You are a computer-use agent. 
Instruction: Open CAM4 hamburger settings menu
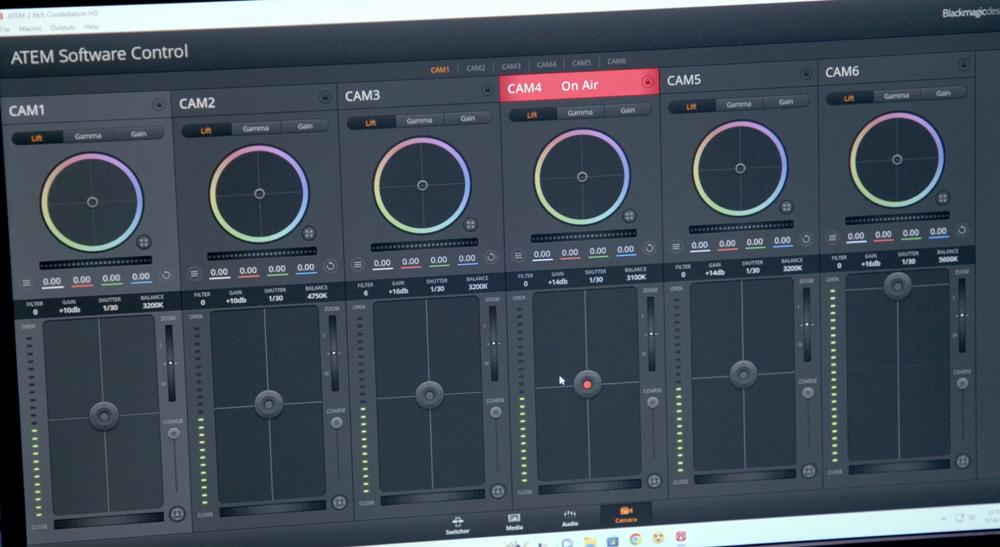point(518,256)
